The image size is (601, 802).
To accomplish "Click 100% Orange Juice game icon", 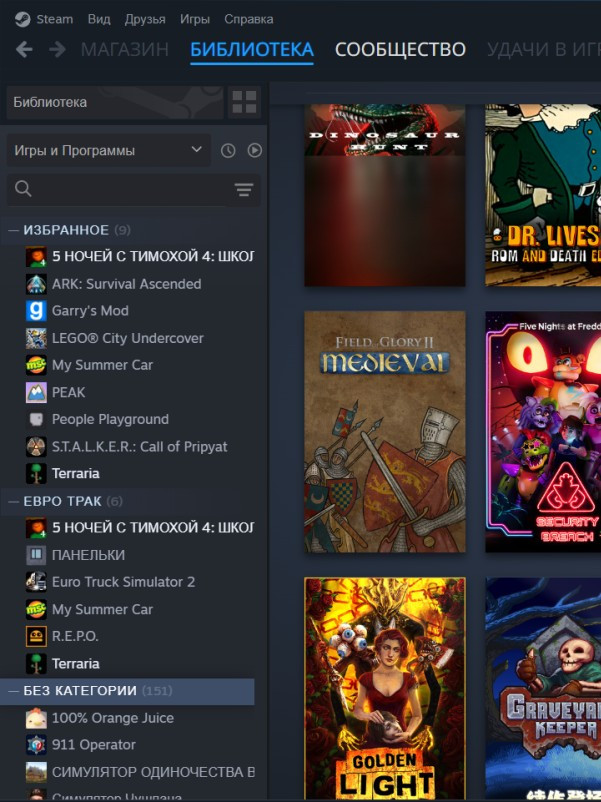I will 36,718.
